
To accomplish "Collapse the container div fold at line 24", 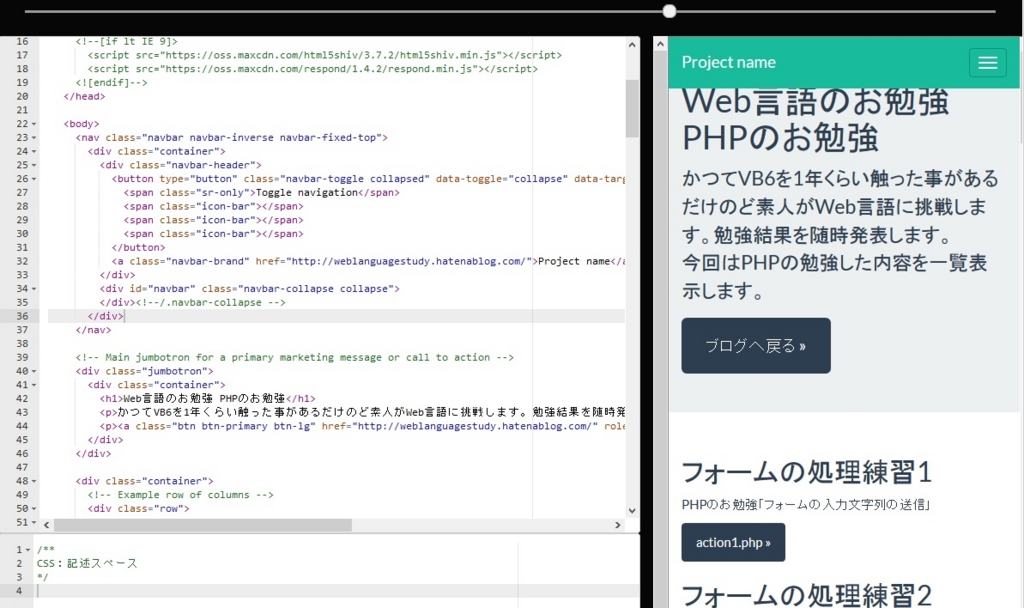I will (34, 152).
